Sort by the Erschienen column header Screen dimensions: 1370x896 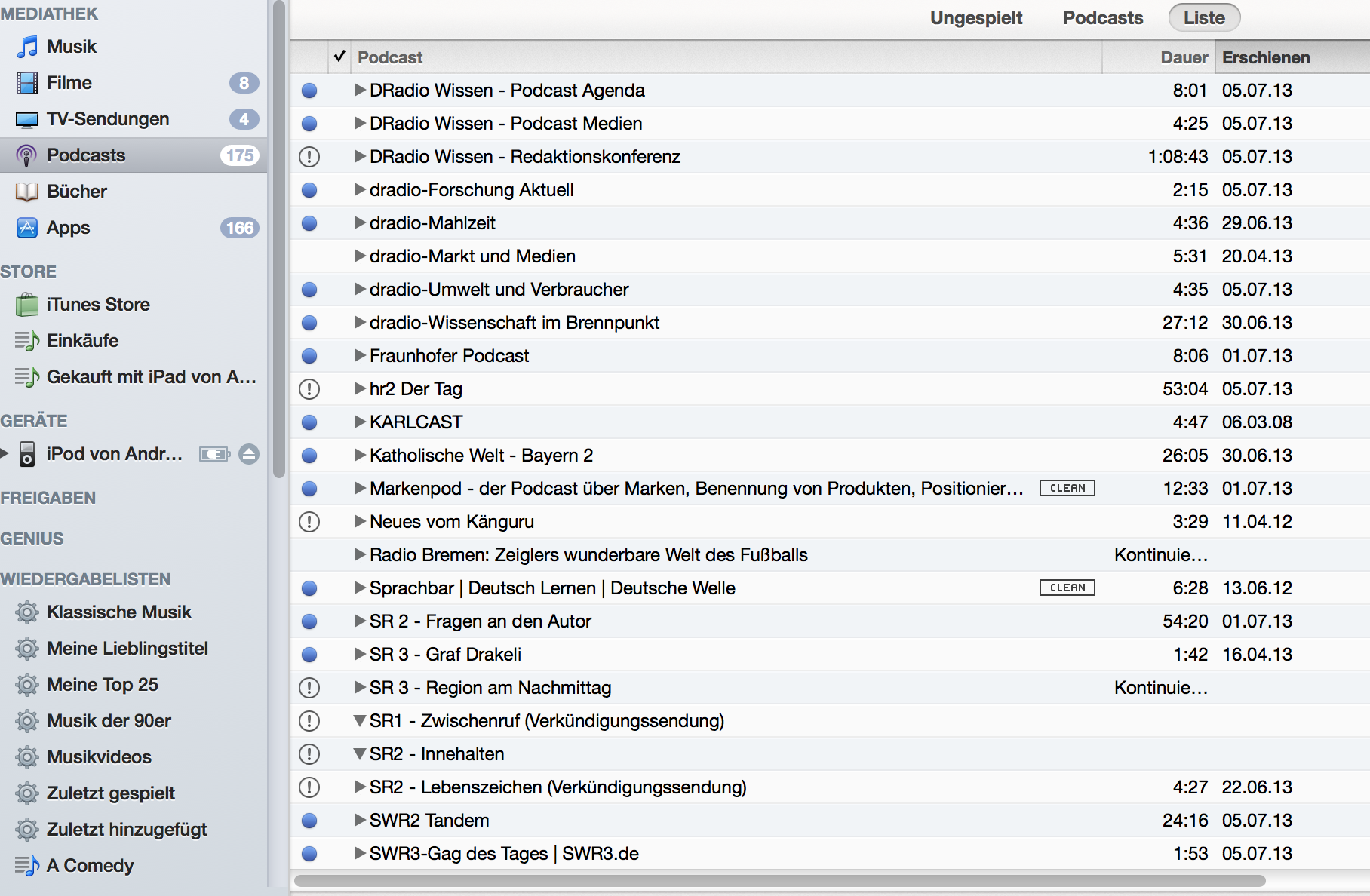[x=1292, y=57]
